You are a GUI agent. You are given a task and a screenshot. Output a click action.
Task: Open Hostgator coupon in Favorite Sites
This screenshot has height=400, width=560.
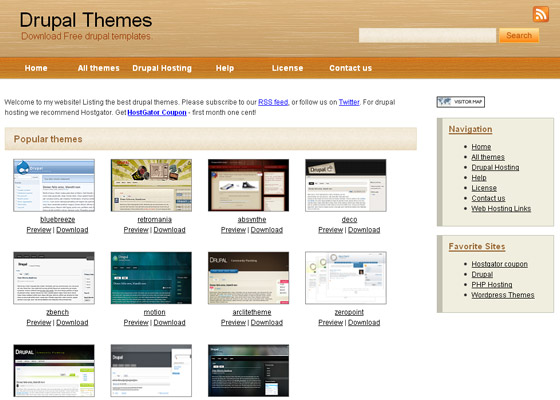tap(500, 264)
